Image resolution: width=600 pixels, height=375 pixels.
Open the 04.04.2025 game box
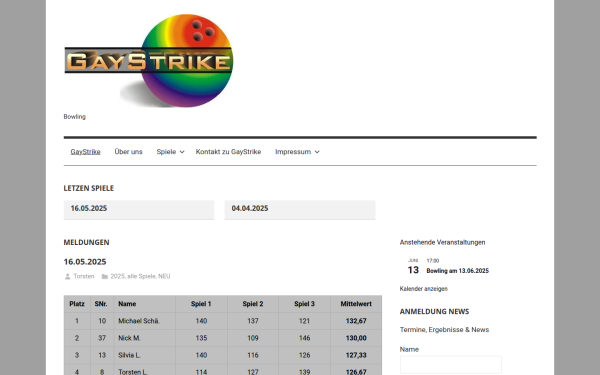(300, 210)
